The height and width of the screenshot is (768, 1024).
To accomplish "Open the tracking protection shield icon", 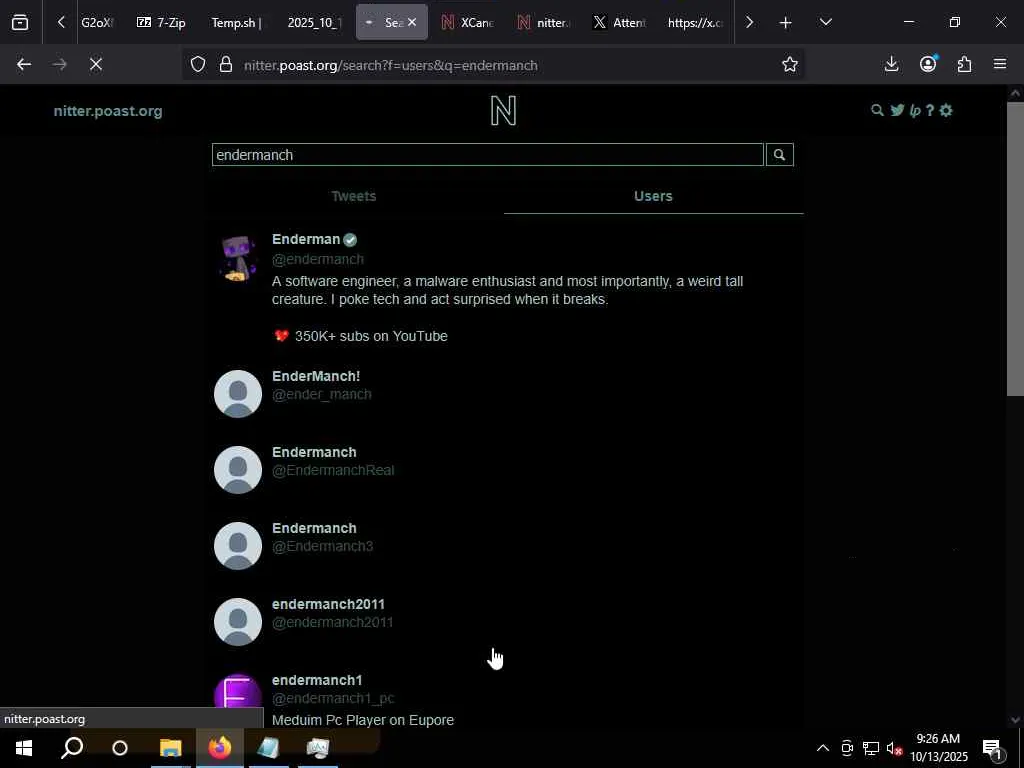I will coord(198,64).
